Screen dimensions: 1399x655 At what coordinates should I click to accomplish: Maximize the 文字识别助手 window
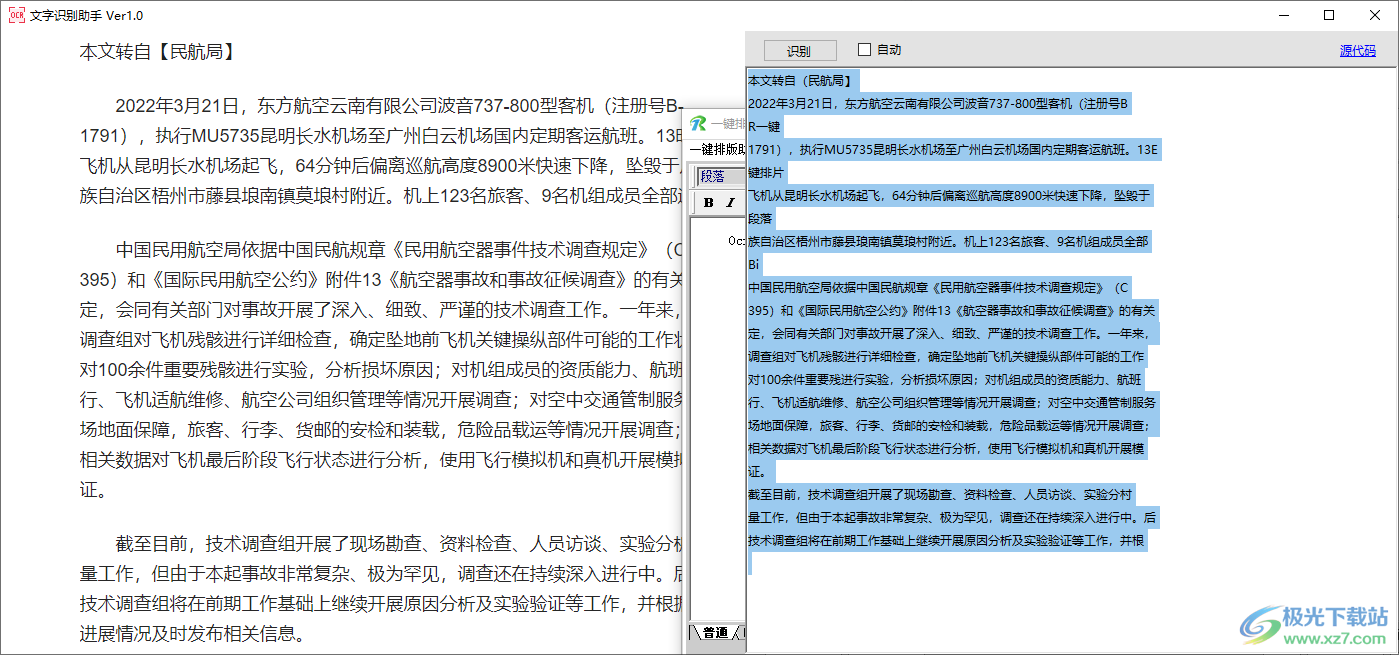click(1330, 15)
